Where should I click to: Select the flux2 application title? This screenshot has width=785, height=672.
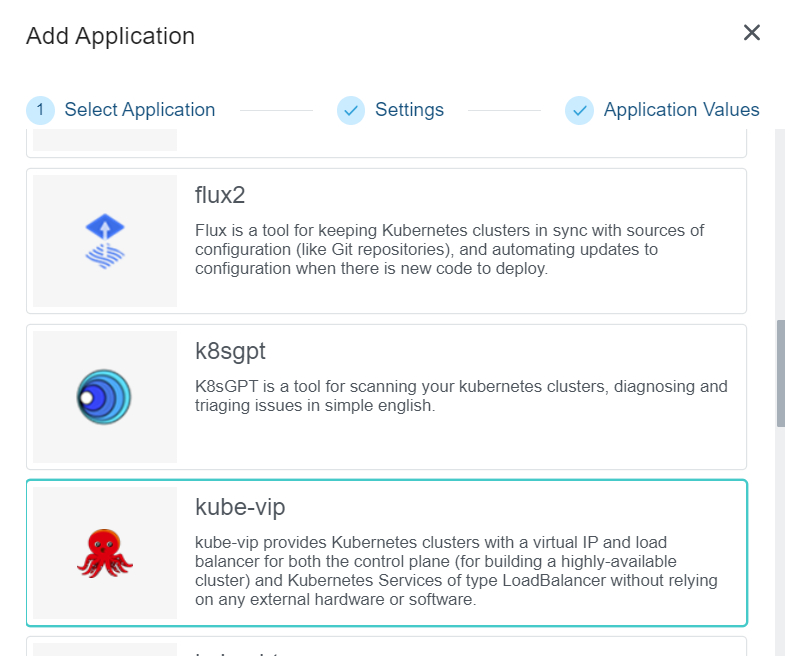pos(220,195)
